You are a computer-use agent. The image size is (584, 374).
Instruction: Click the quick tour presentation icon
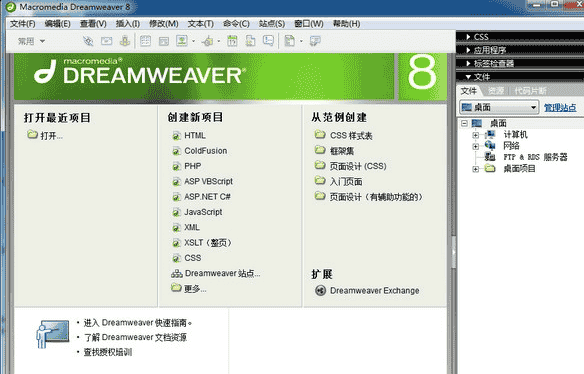(53, 334)
